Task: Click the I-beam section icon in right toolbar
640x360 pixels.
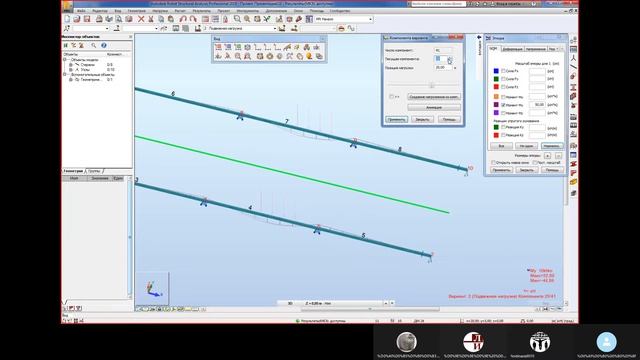Action: (x=573, y=87)
